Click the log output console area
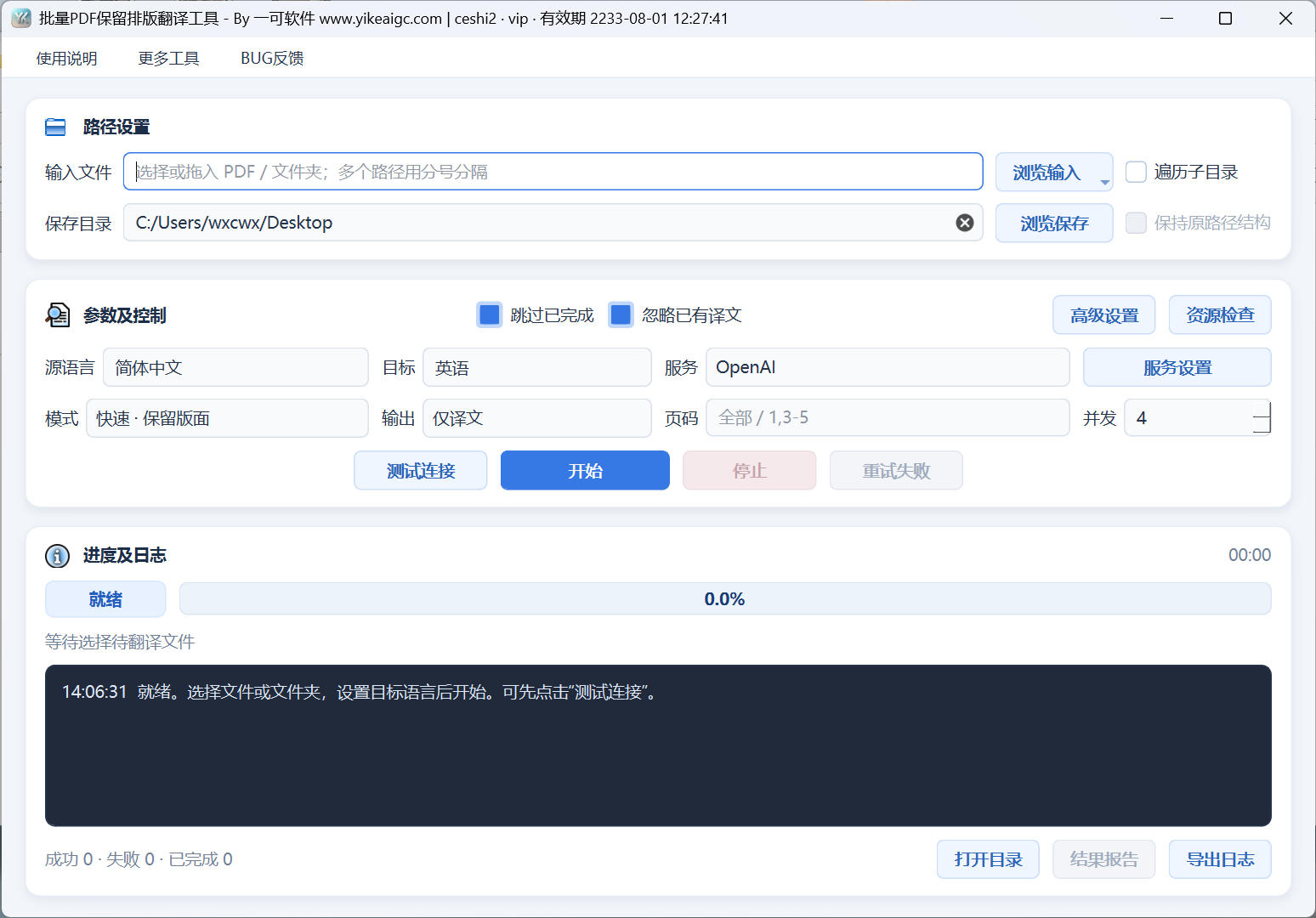1316x918 pixels. (658, 745)
